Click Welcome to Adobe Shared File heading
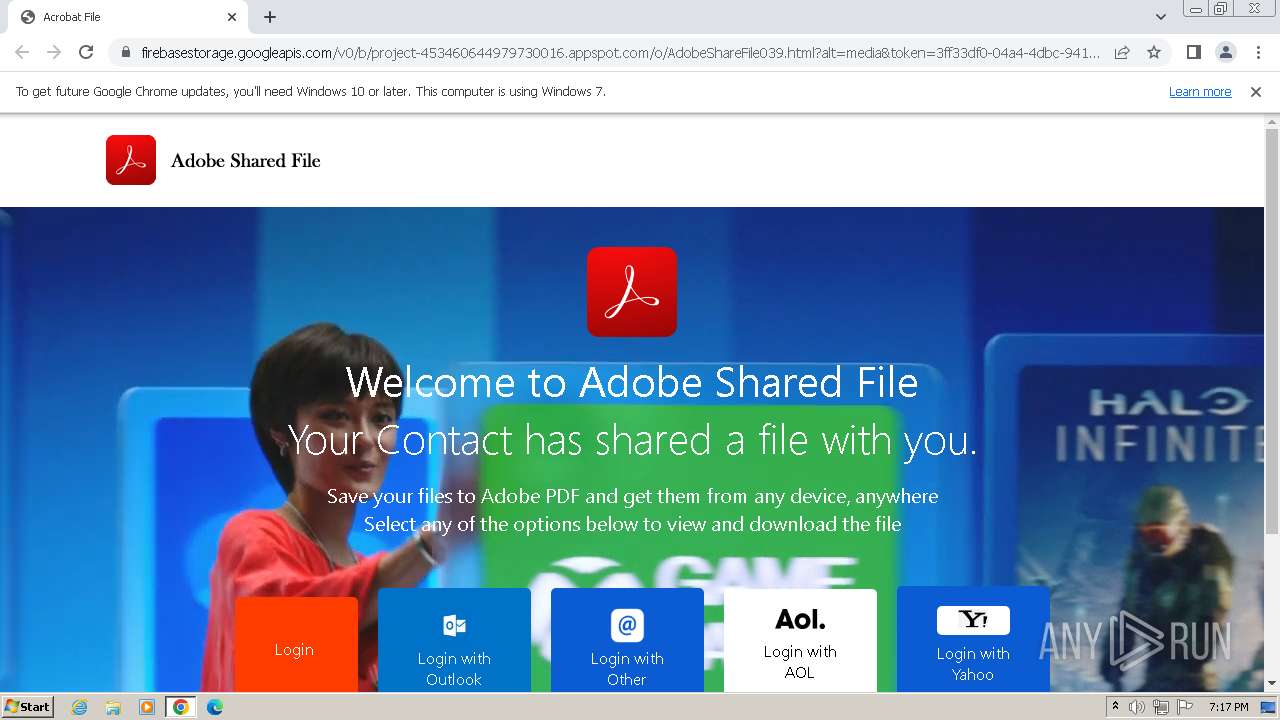The image size is (1280, 720). coord(632,382)
